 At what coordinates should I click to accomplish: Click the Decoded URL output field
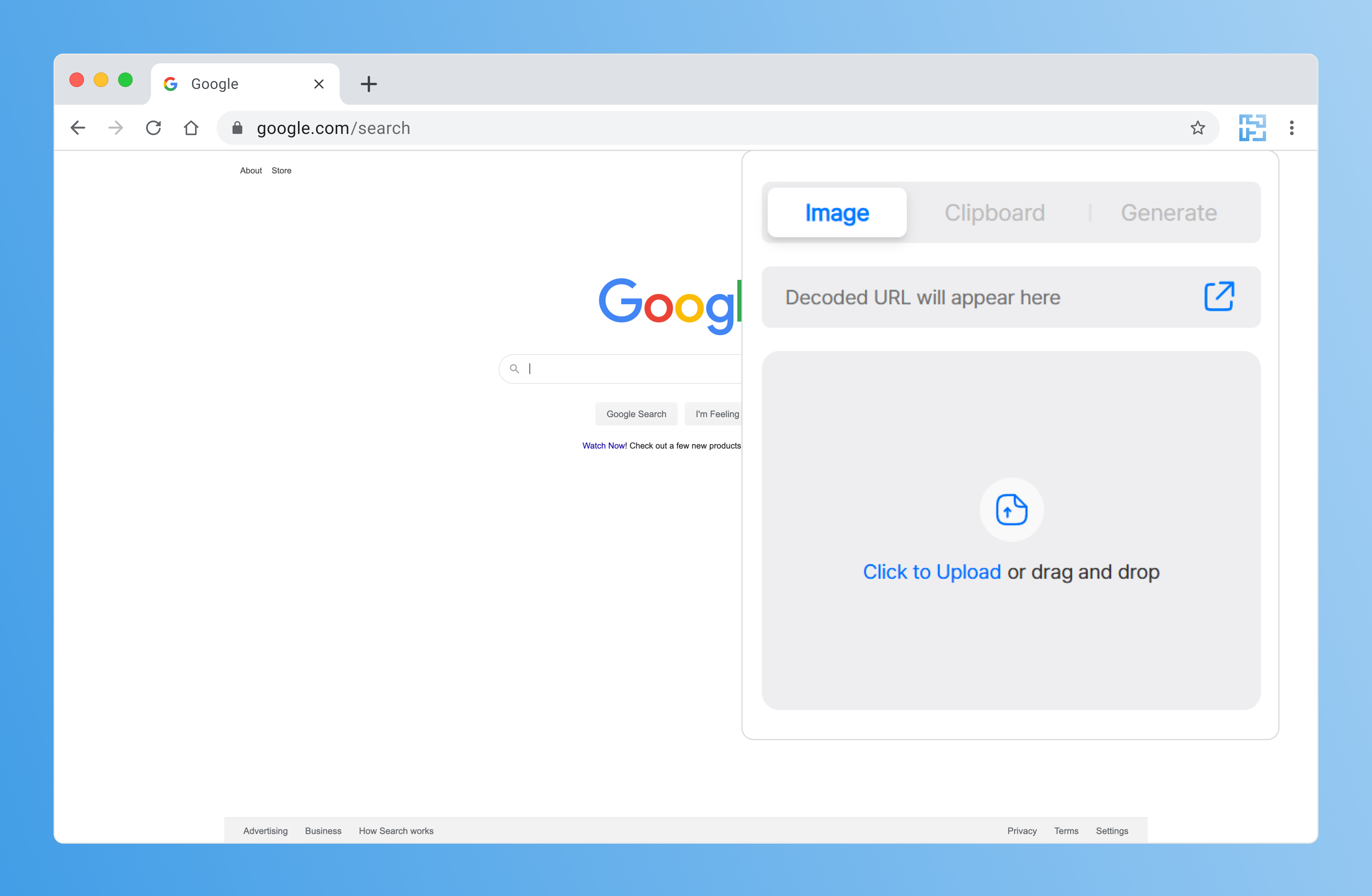(x=1011, y=297)
